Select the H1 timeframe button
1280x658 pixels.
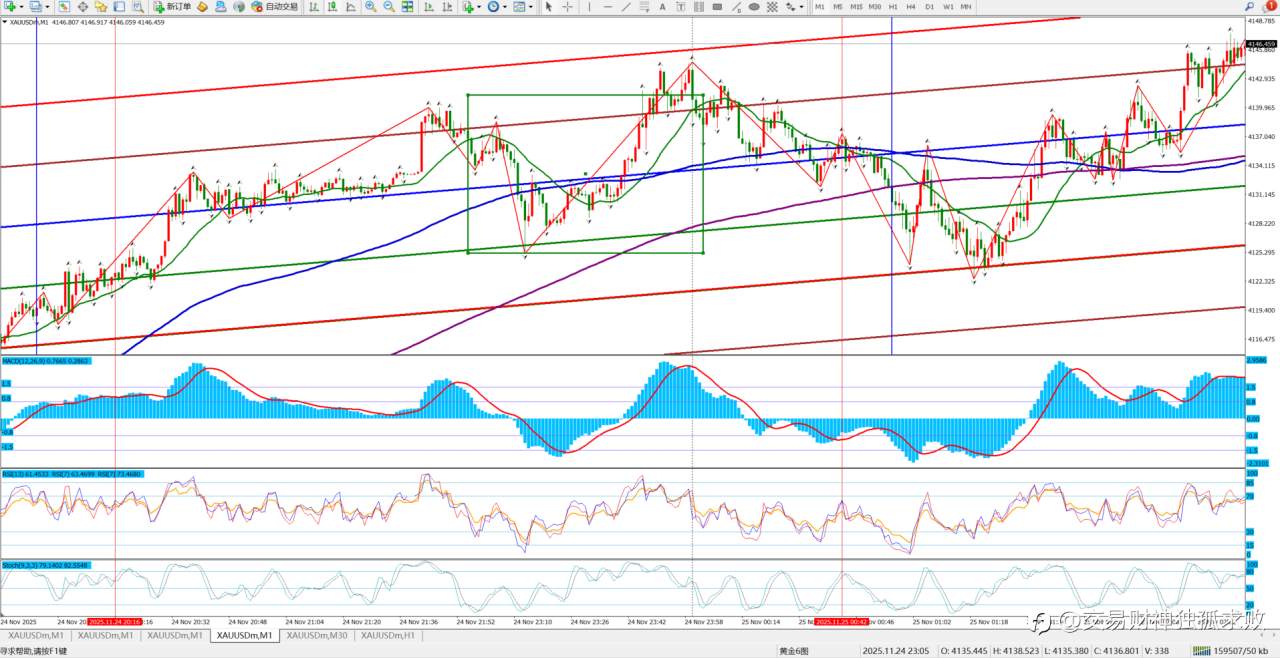893,6
